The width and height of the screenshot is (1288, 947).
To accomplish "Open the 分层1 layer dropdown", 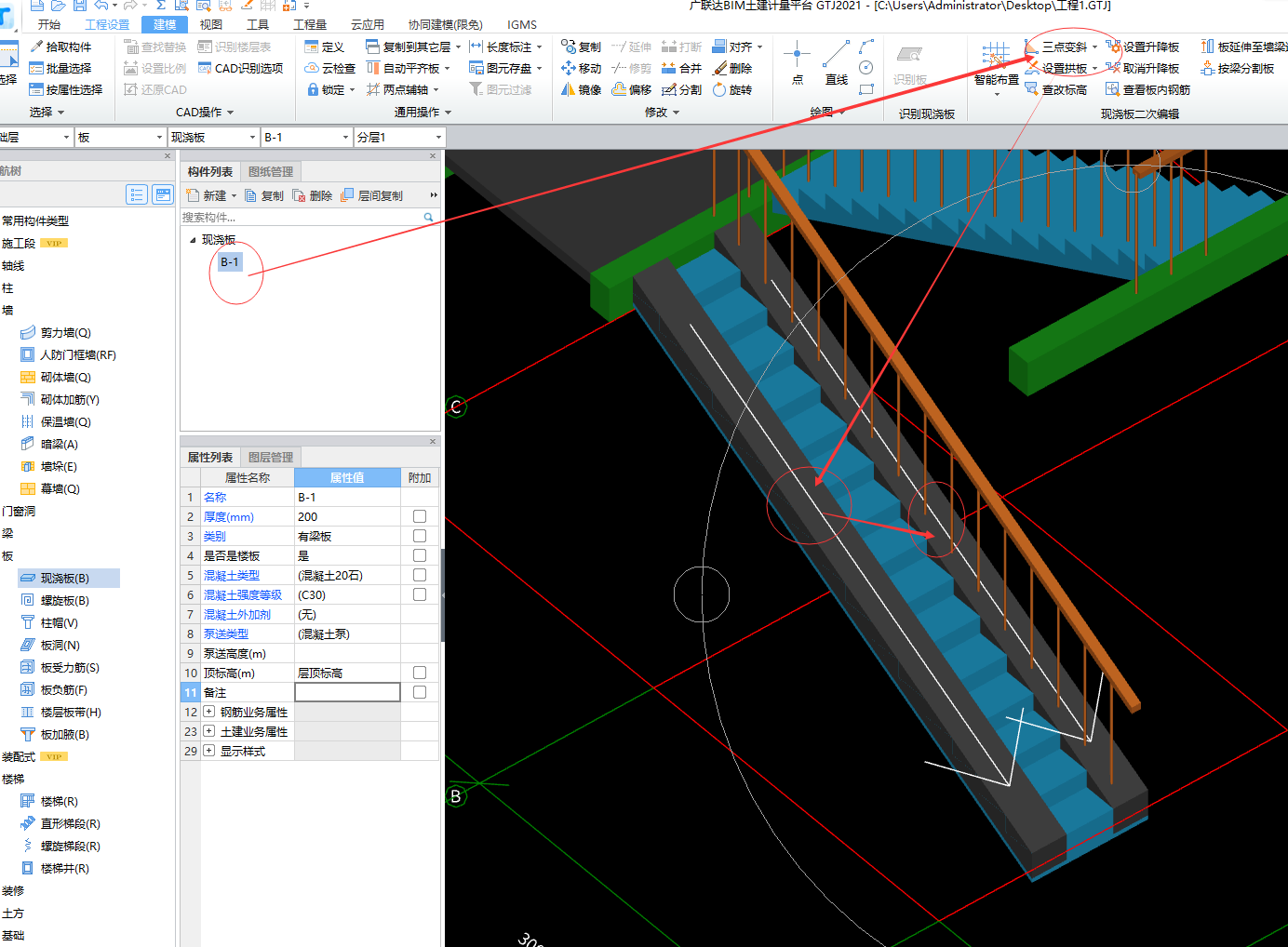I will point(438,138).
